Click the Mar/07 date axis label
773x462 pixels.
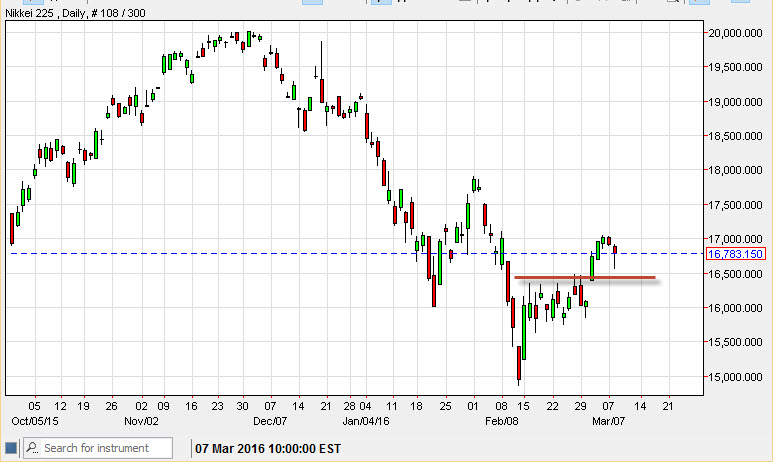coord(608,422)
